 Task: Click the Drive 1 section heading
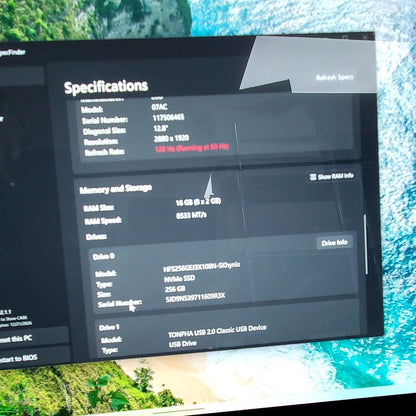pos(109,328)
